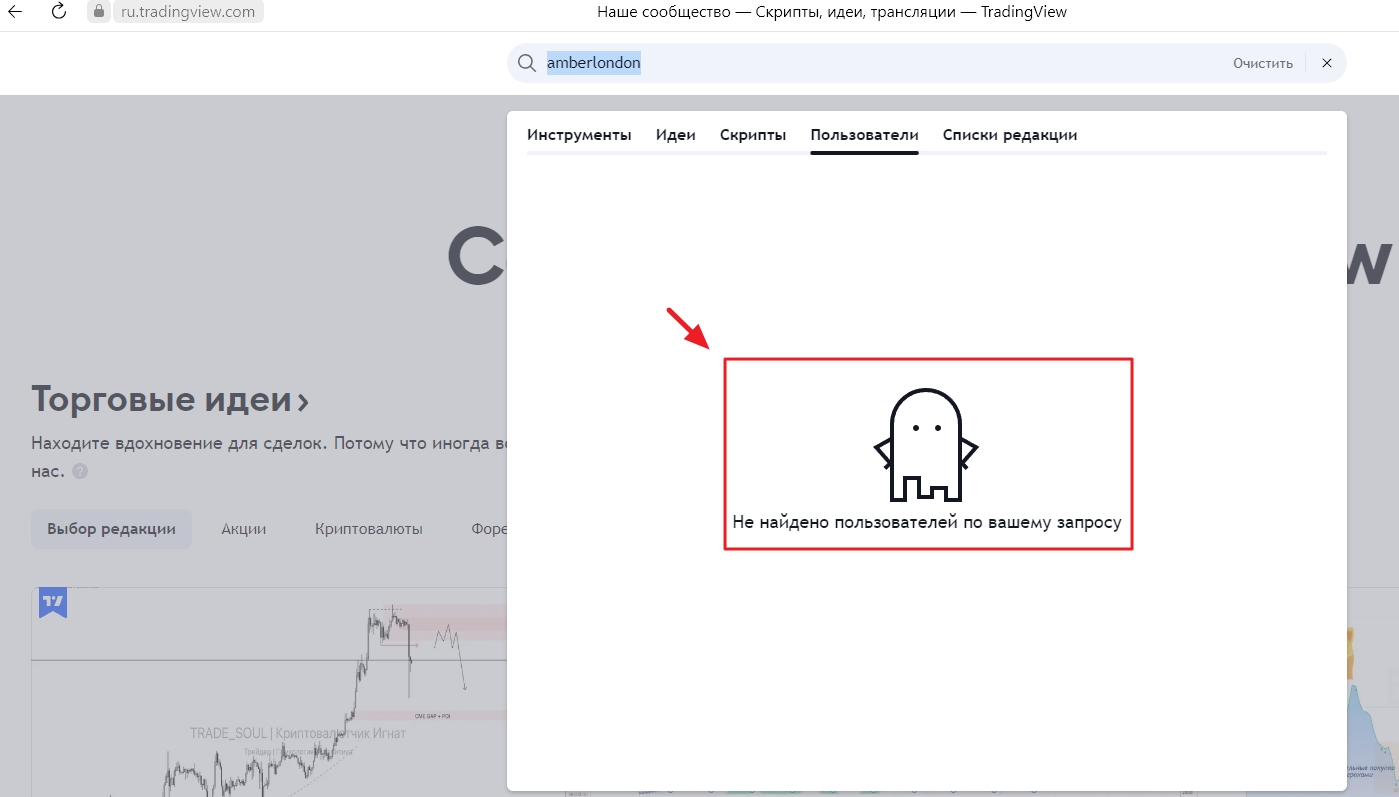
Task: Reload the page with the refresh icon
Action: 59,12
